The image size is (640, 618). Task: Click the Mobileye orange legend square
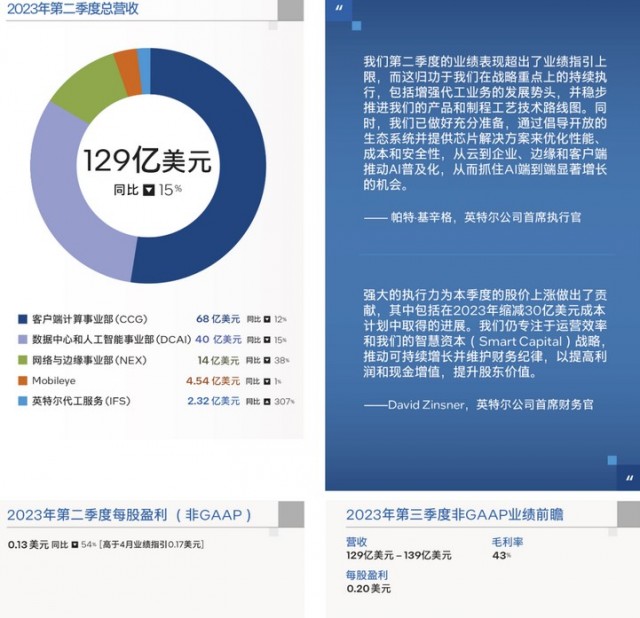(x=21, y=380)
